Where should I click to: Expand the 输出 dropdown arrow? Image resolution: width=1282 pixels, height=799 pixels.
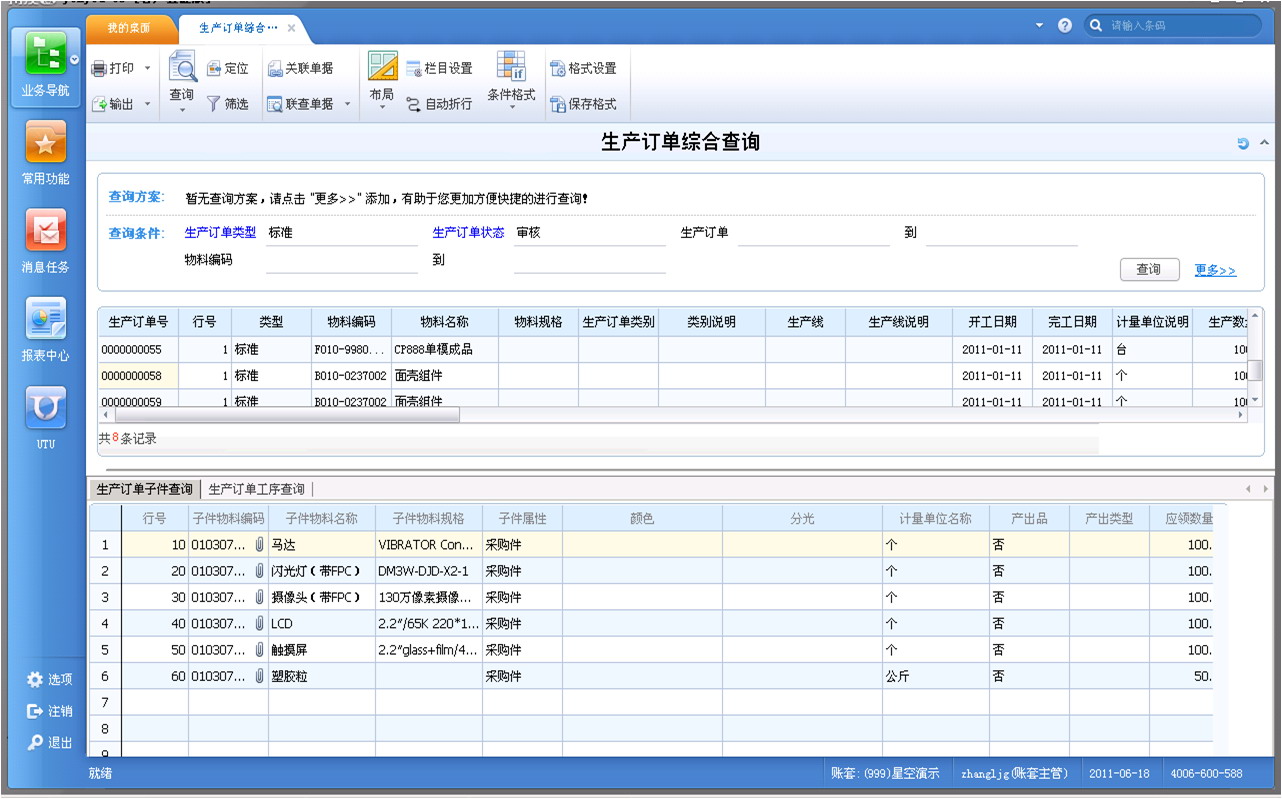click(148, 104)
